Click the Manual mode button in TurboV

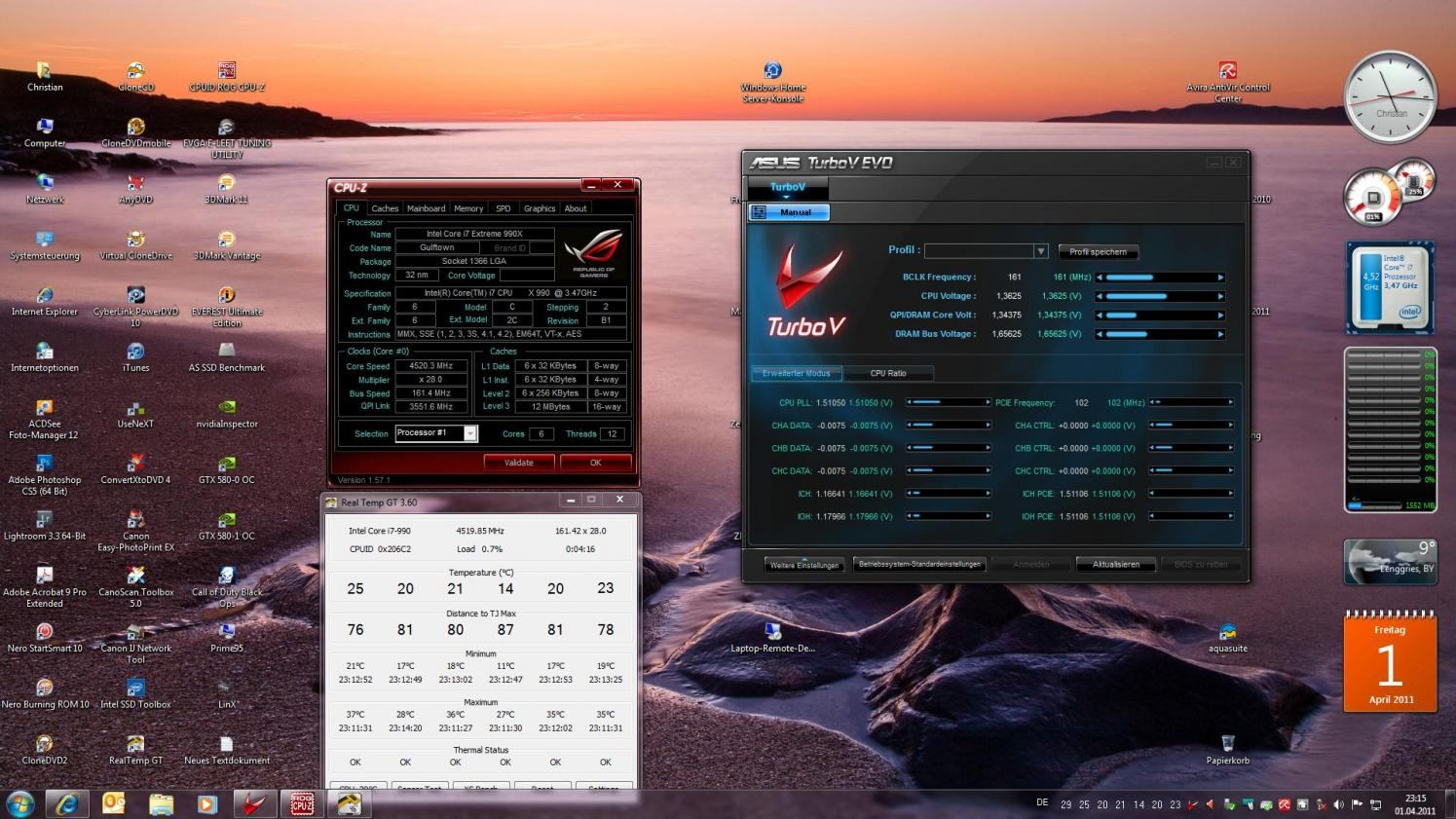(x=789, y=212)
